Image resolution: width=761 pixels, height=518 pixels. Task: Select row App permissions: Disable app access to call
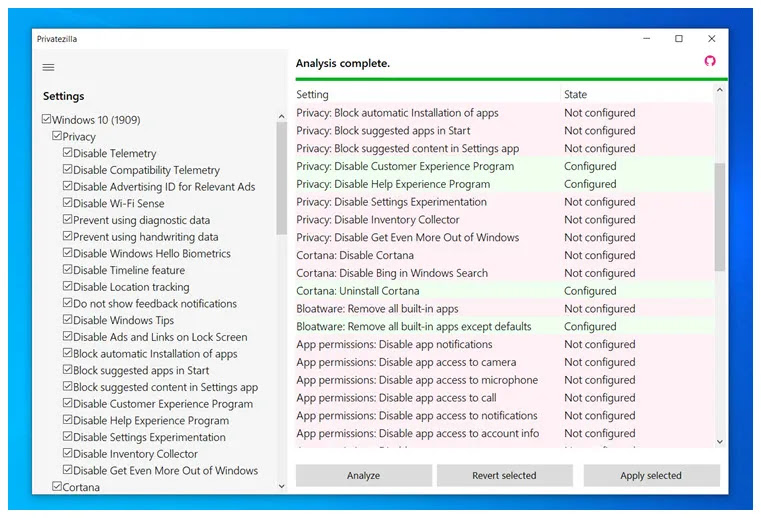pos(505,398)
